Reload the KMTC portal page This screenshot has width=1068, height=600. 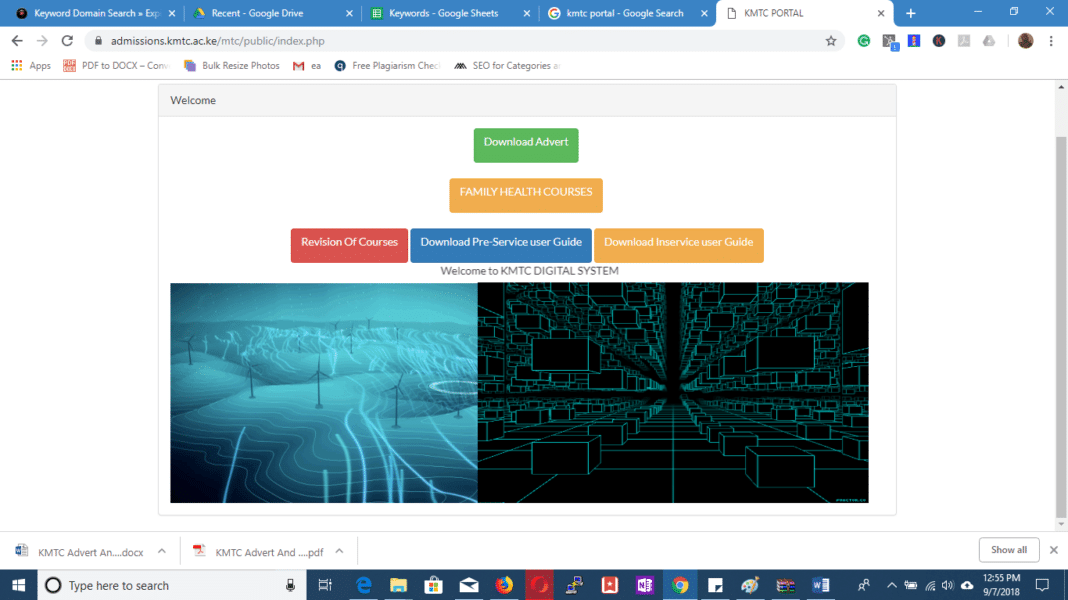tap(66, 41)
